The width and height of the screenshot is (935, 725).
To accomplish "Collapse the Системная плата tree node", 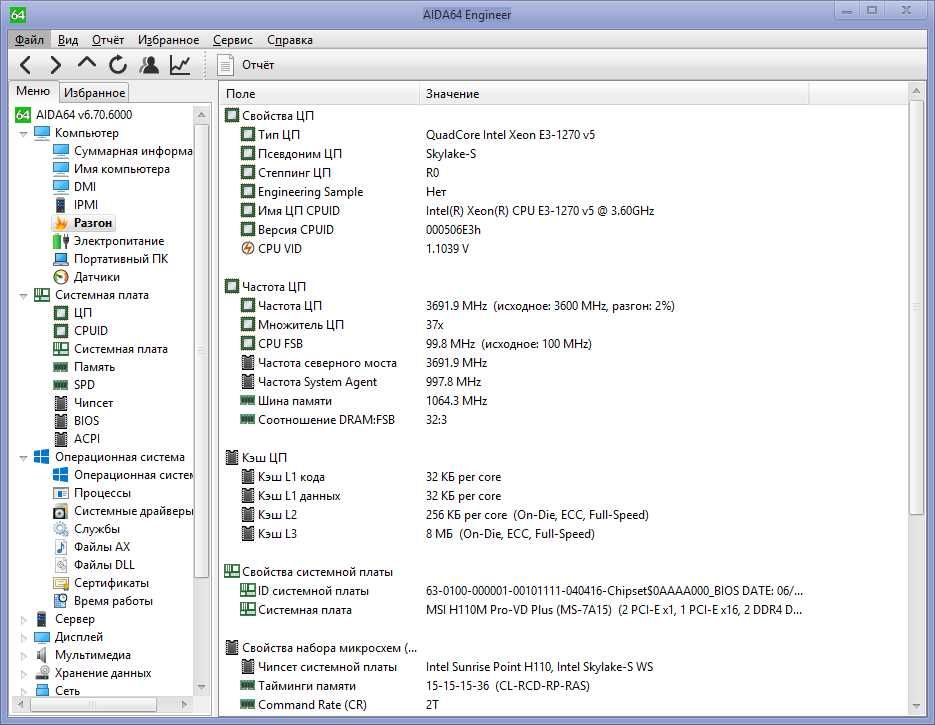I will [23, 295].
